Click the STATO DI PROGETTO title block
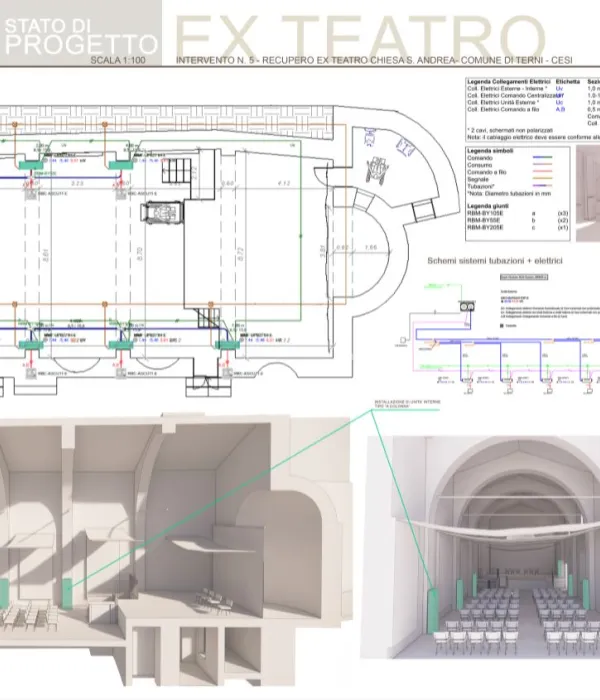Viewport: 600px width, 700px height. pos(80,34)
